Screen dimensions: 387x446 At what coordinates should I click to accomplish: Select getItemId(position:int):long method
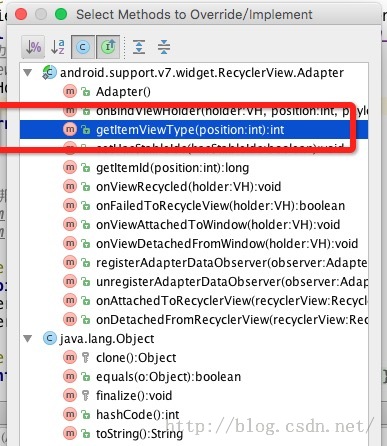click(194, 167)
